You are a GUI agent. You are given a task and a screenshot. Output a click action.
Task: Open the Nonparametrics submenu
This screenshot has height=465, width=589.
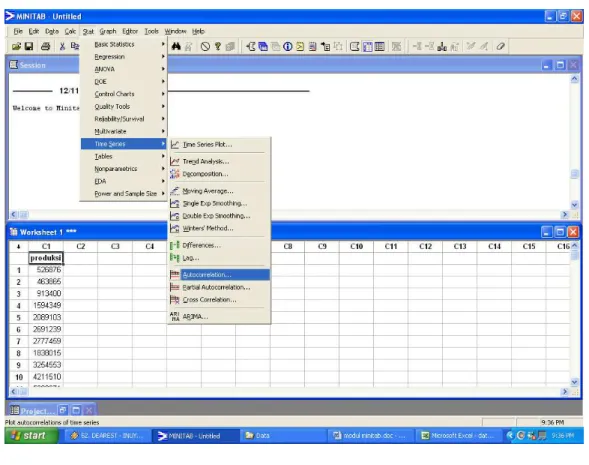tap(124, 168)
